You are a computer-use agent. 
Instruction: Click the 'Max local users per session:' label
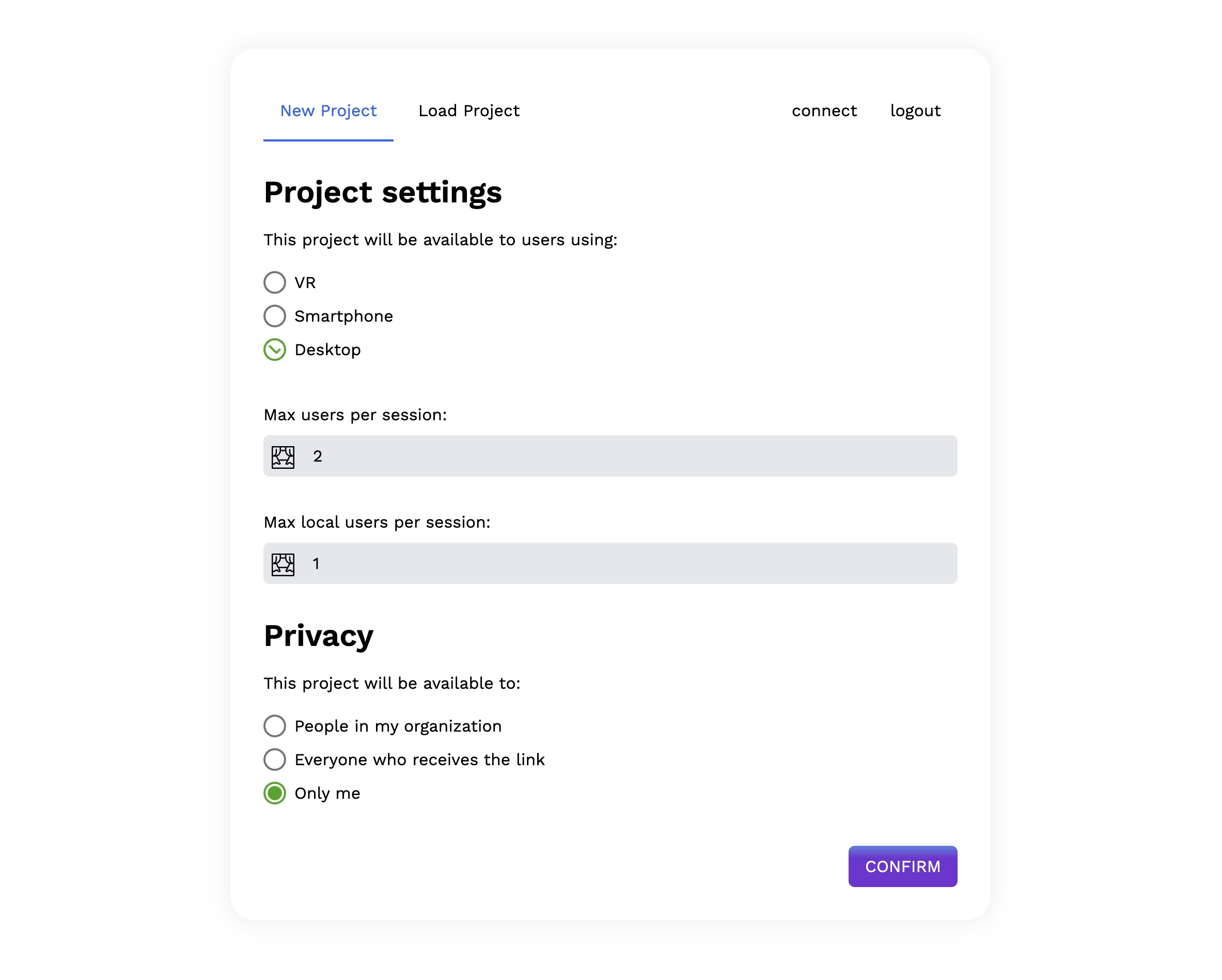(377, 523)
